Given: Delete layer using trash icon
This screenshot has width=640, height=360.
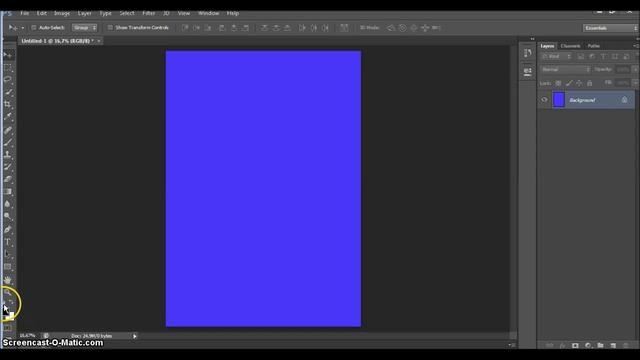Looking at the screenshot, I should (625, 345).
